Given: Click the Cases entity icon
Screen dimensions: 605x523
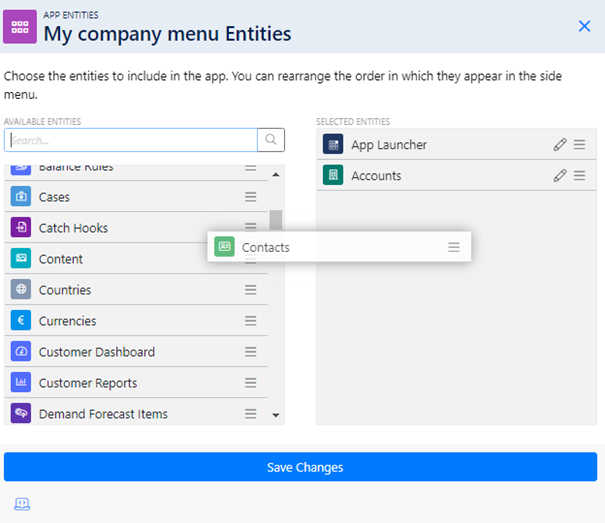Looking at the screenshot, I should click(x=21, y=196).
